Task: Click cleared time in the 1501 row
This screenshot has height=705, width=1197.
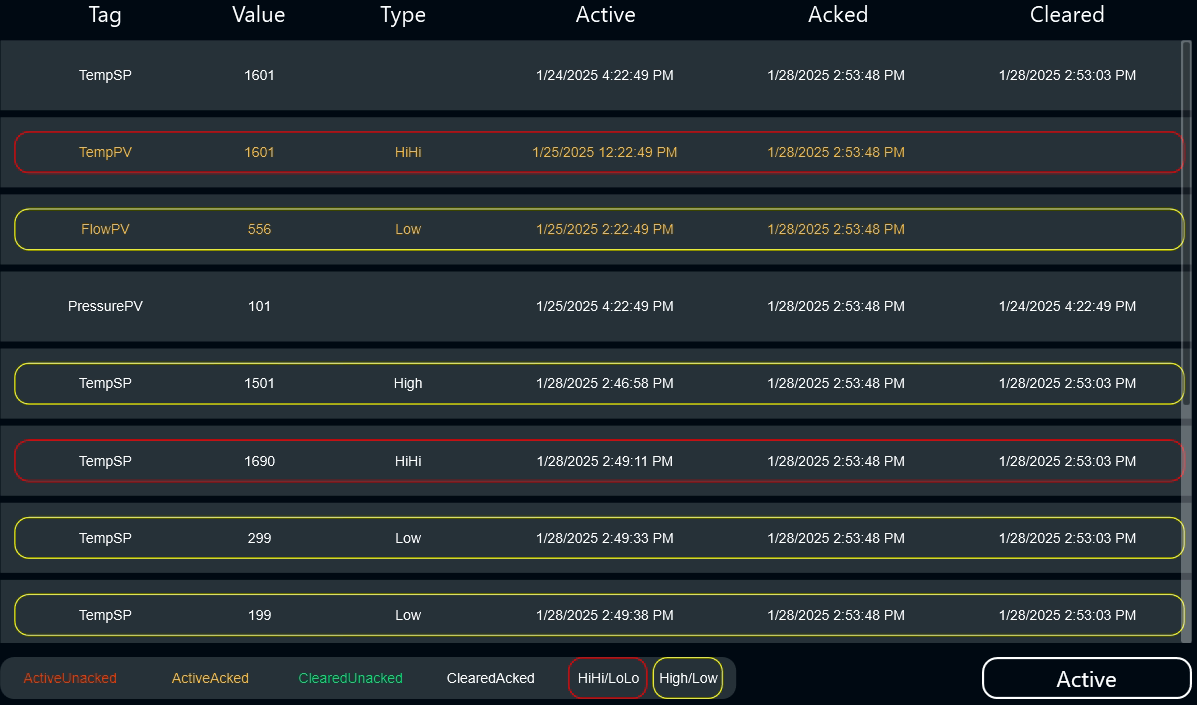Action: click(1067, 384)
